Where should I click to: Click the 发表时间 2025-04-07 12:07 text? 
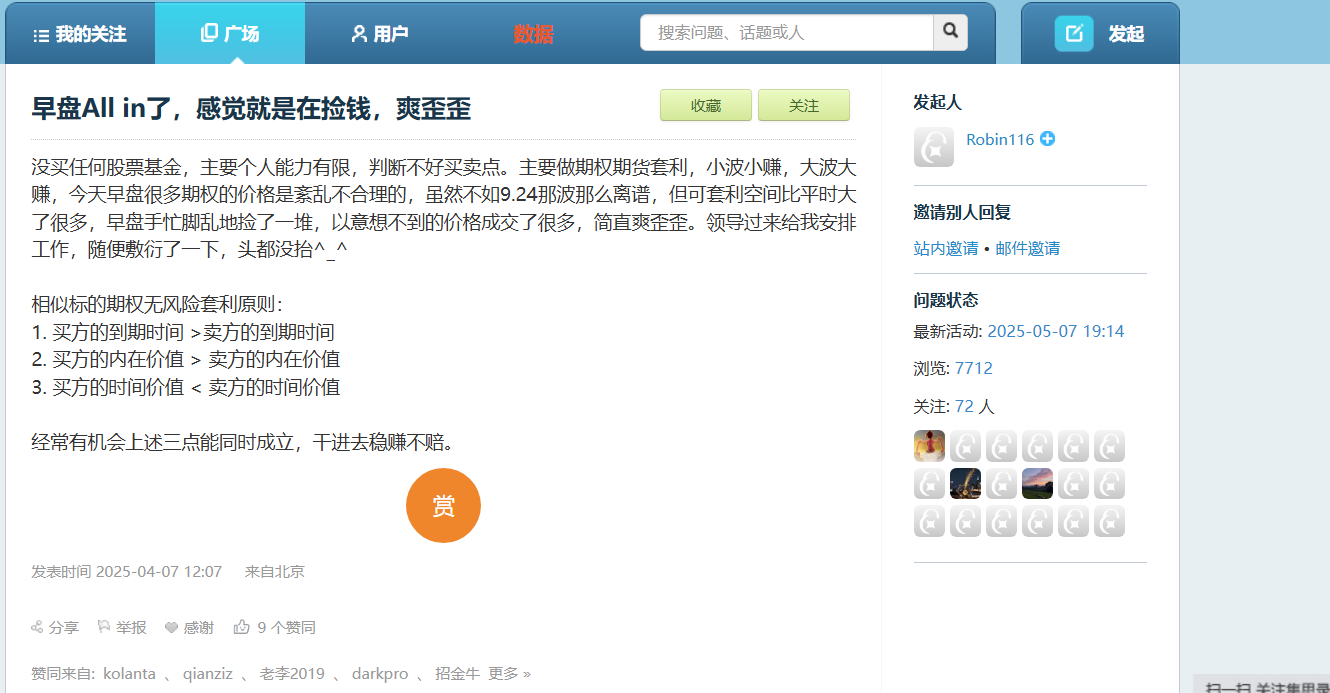(x=126, y=572)
